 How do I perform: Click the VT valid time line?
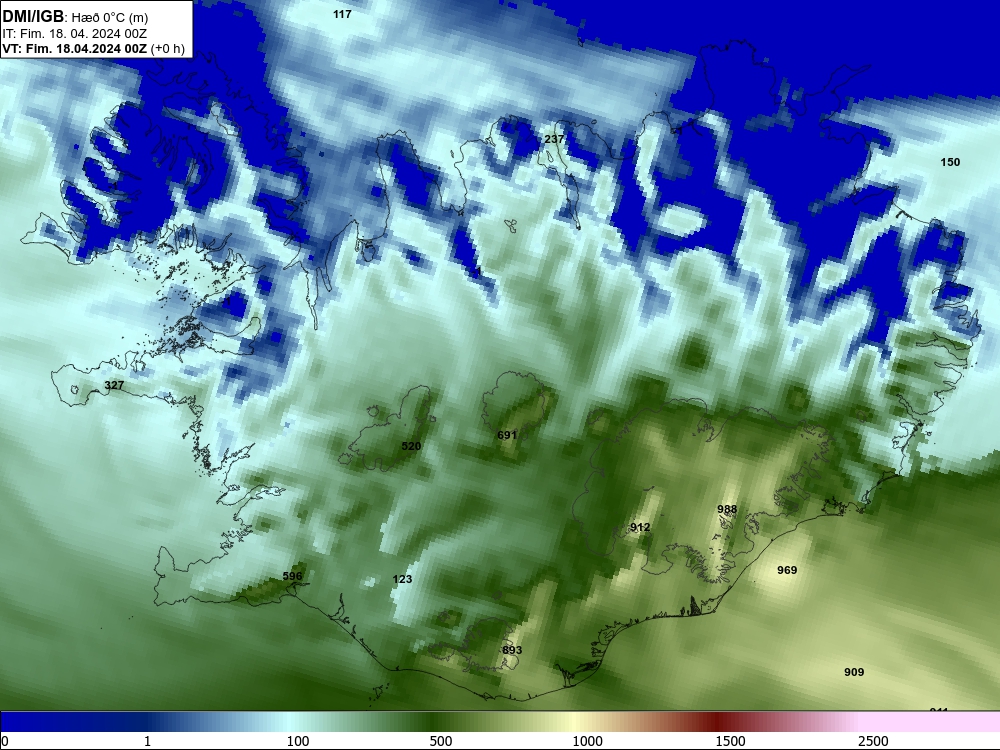(x=94, y=49)
